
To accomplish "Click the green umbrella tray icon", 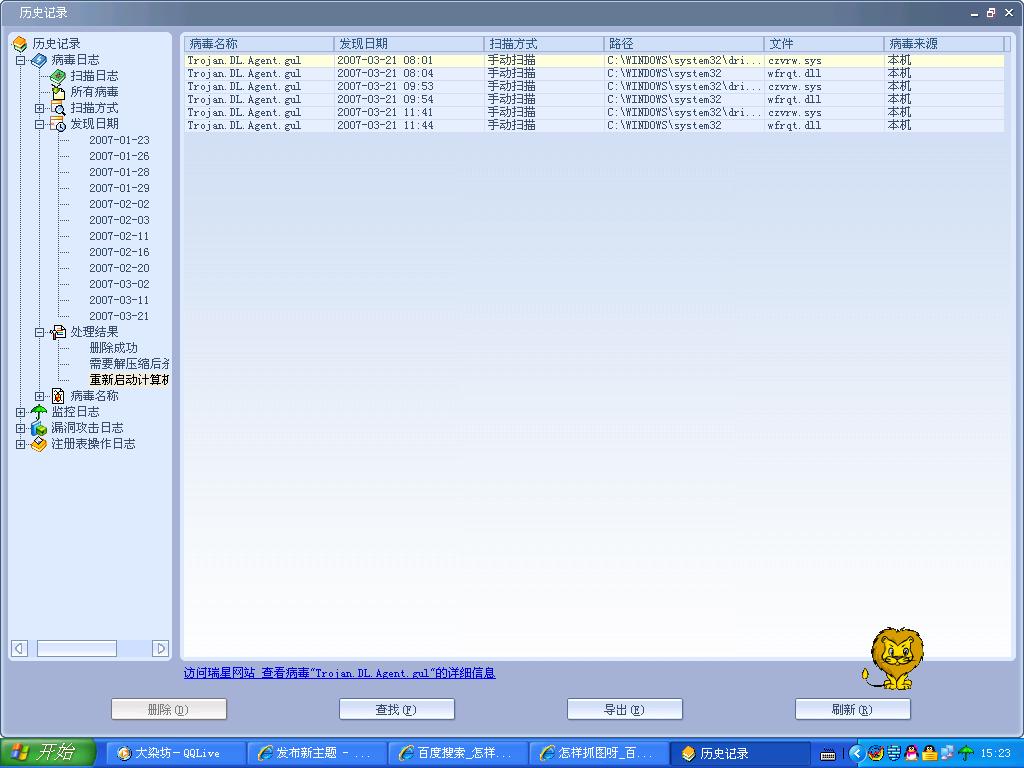I will 966,753.
